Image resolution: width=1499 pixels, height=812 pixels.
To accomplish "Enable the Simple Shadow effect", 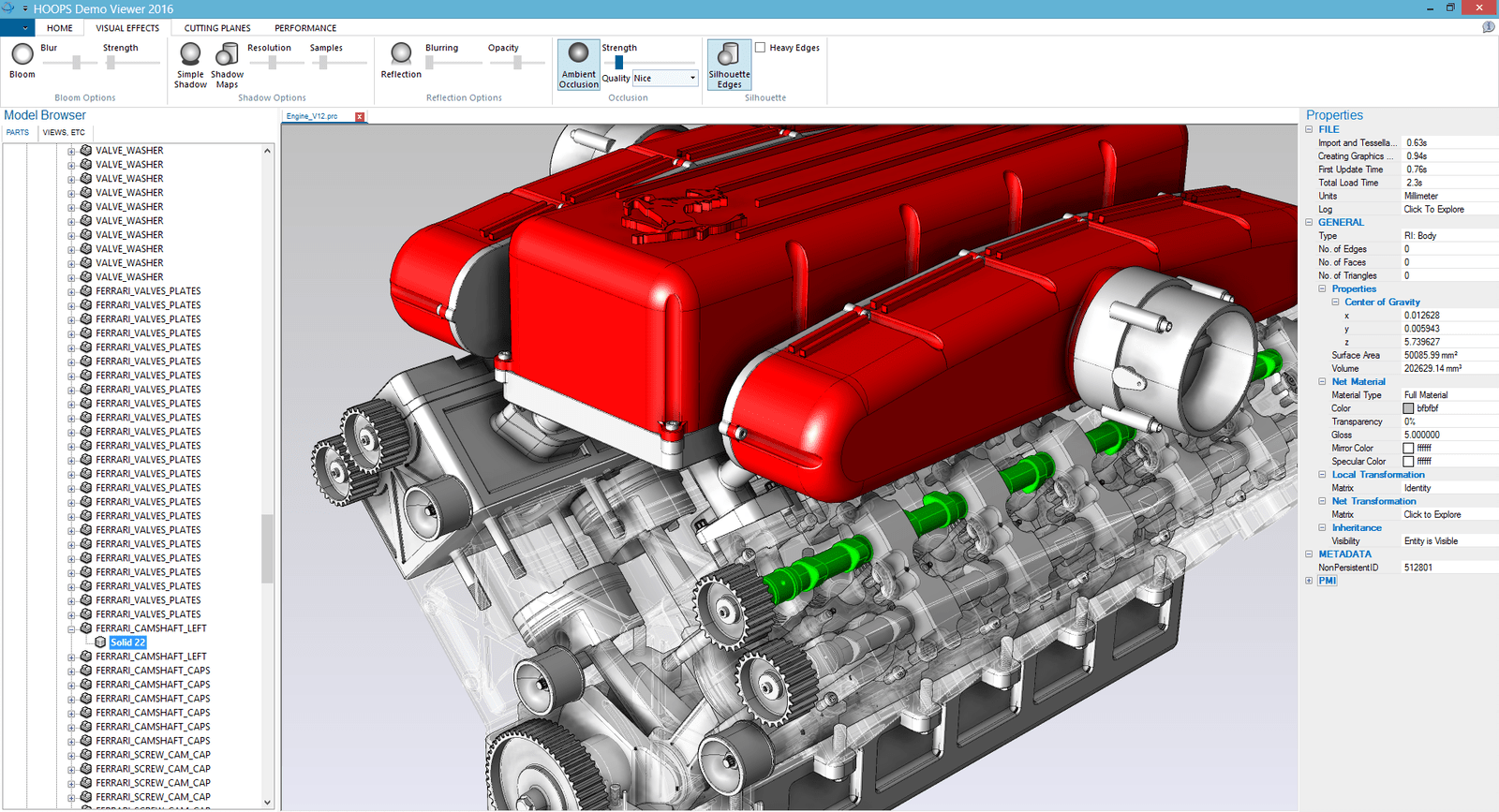I will [x=190, y=55].
